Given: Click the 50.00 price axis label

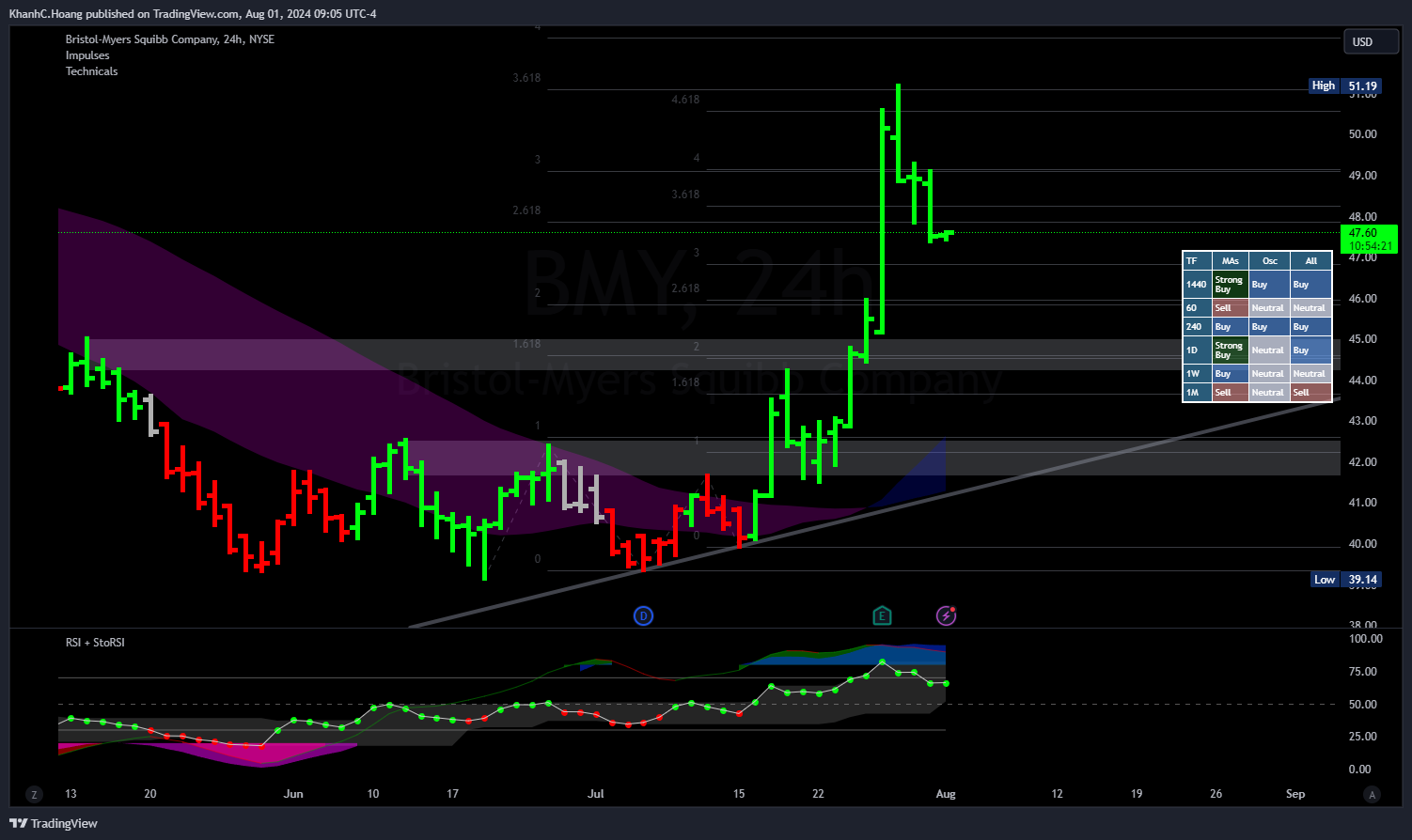Looking at the screenshot, I should click(x=1363, y=134).
